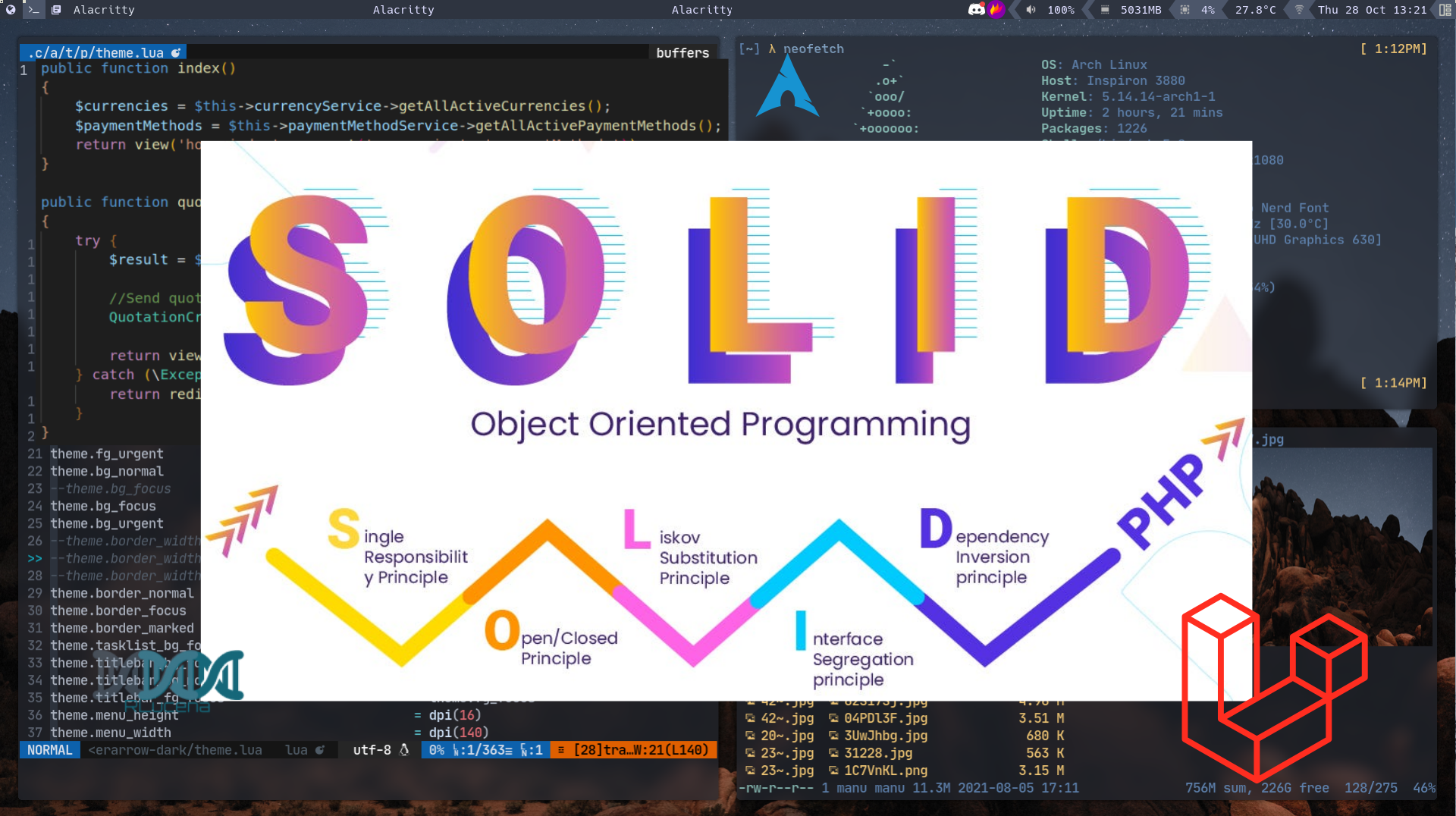Image resolution: width=1456 pixels, height=816 pixels.
Task: Click the 27.8°C temperature readout
Action: (x=1255, y=10)
